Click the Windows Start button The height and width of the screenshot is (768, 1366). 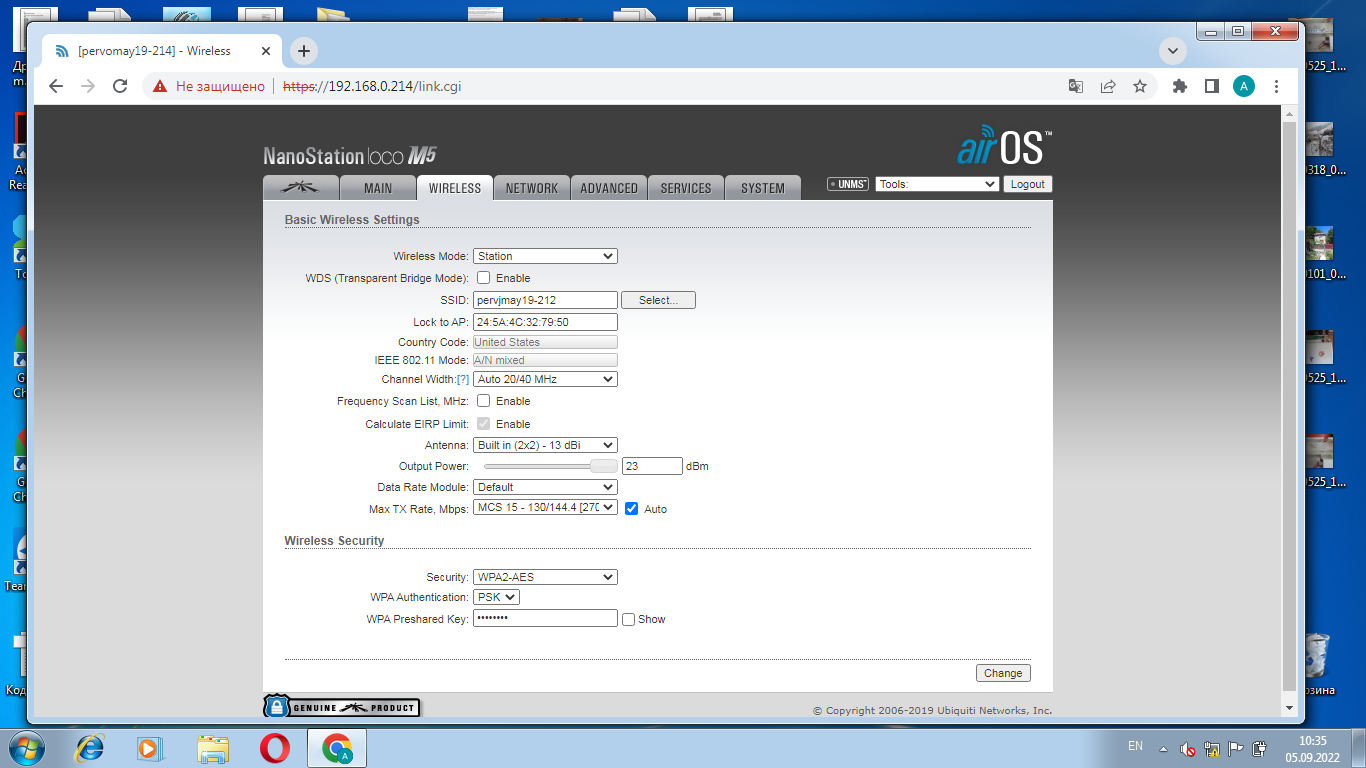point(28,747)
